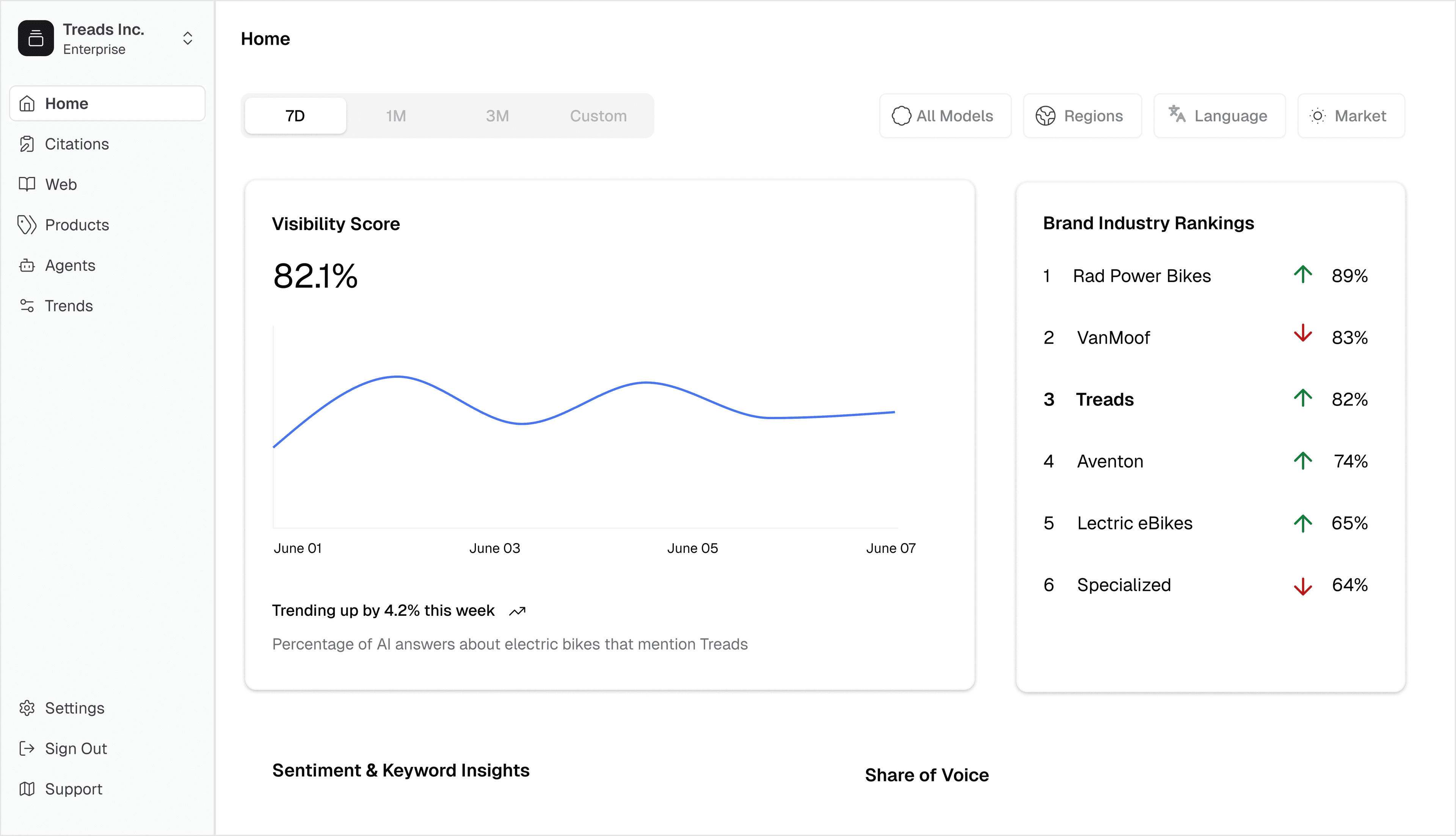Click the VanMoof ranking name
The height and width of the screenshot is (836, 1456).
coord(1113,338)
